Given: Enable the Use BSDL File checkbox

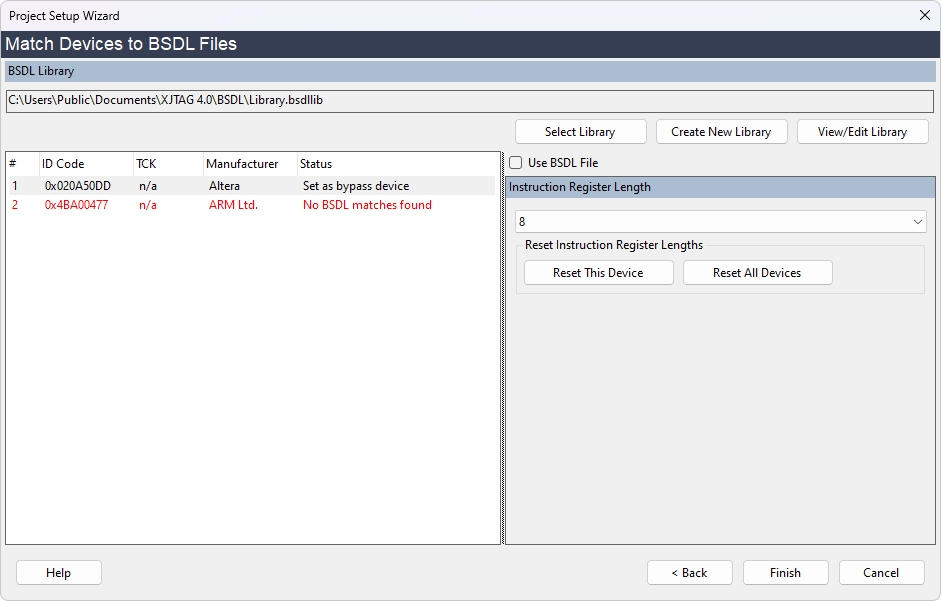Looking at the screenshot, I should pyautogui.click(x=516, y=163).
